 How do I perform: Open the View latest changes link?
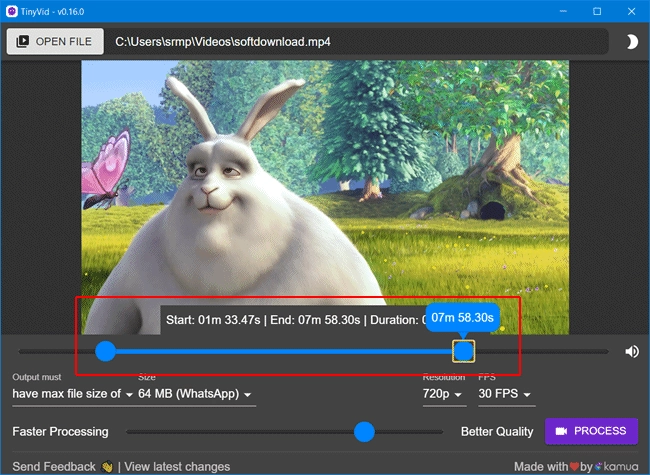tap(177, 467)
